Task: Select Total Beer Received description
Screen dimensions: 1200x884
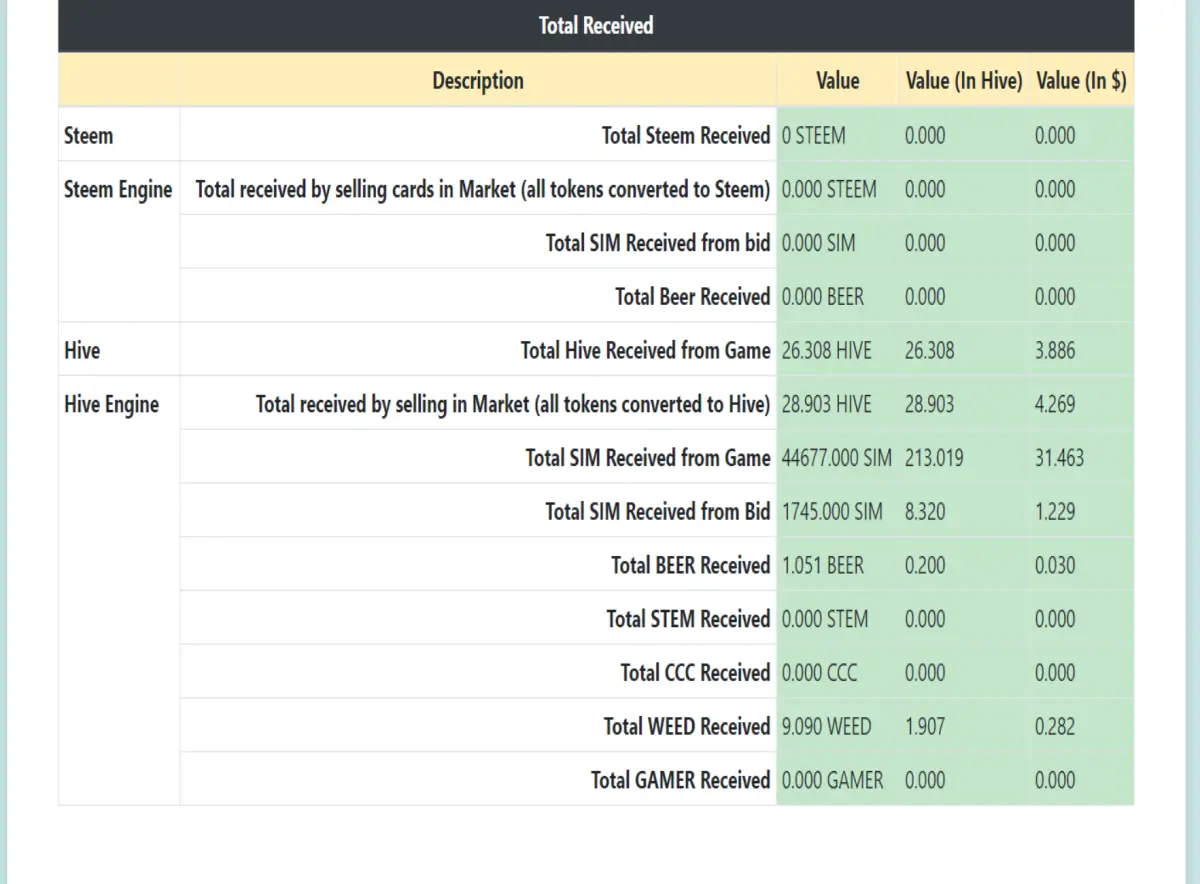Action: (693, 297)
